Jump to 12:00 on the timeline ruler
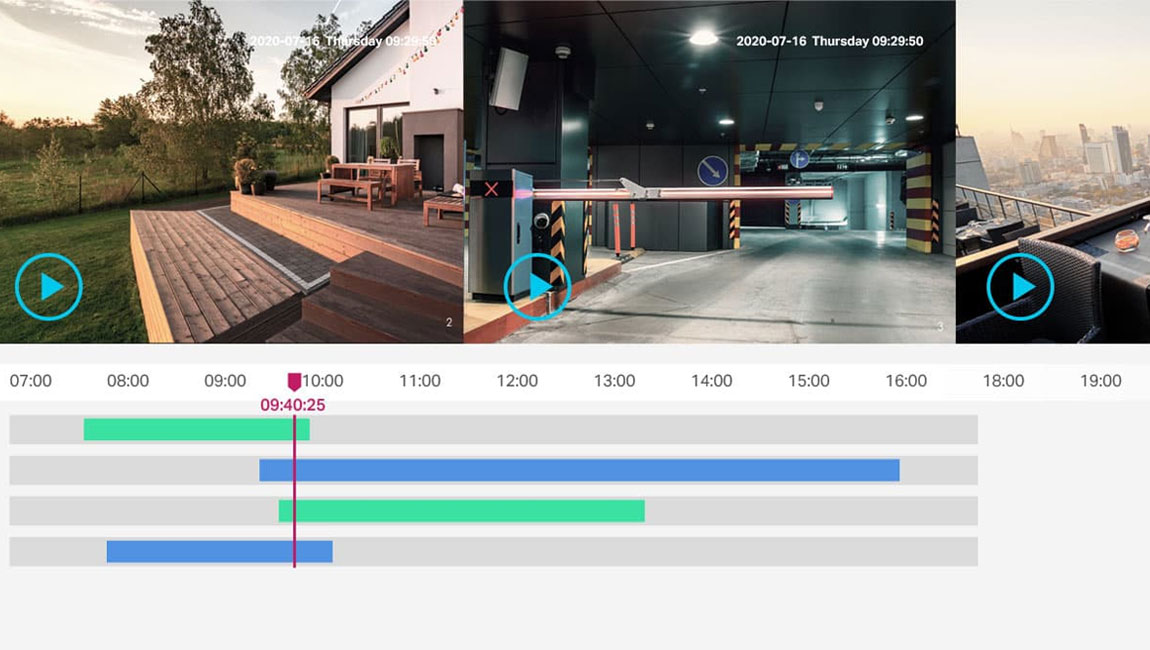Image resolution: width=1150 pixels, height=650 pixels. click(517, 381)
